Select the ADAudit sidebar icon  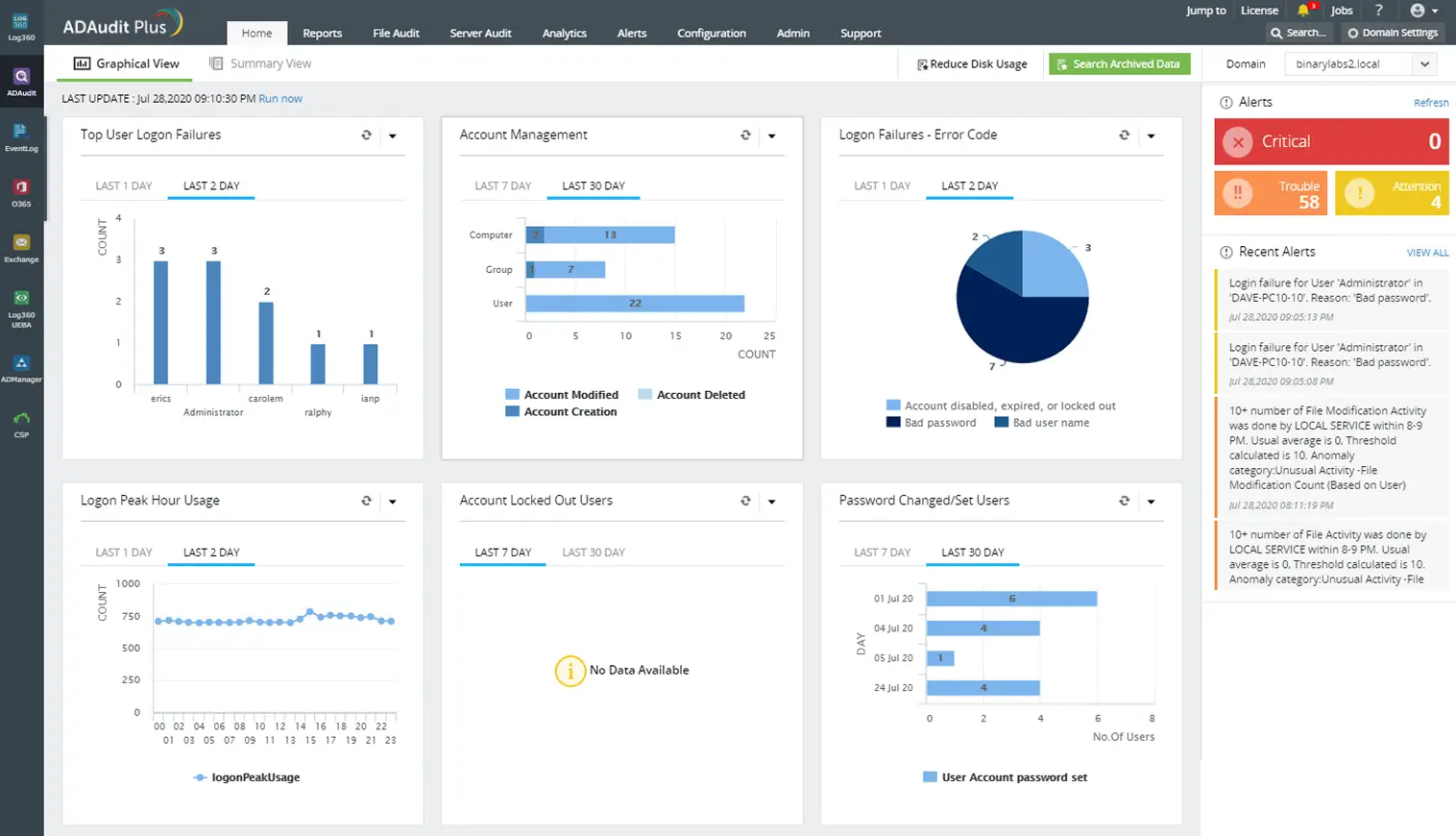point(21,82)
